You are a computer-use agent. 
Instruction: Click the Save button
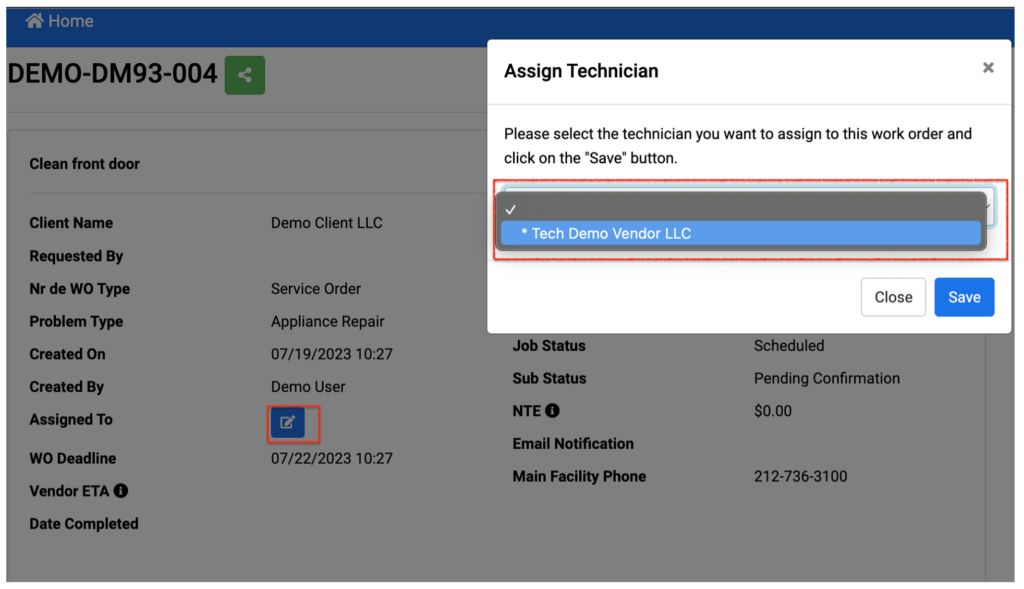click(x=964, y=297)
